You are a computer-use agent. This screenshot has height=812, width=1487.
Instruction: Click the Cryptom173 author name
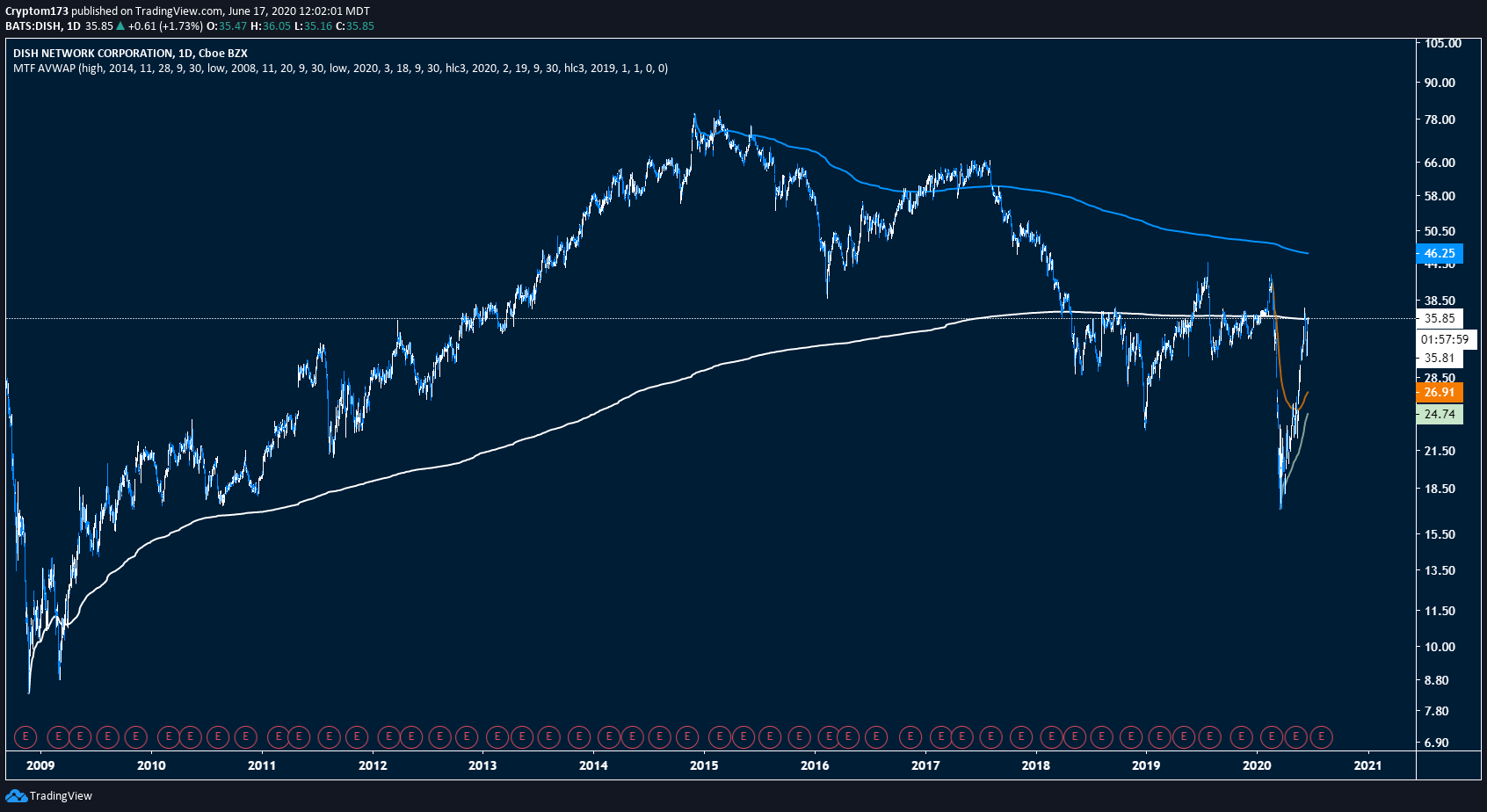(37, 11)
